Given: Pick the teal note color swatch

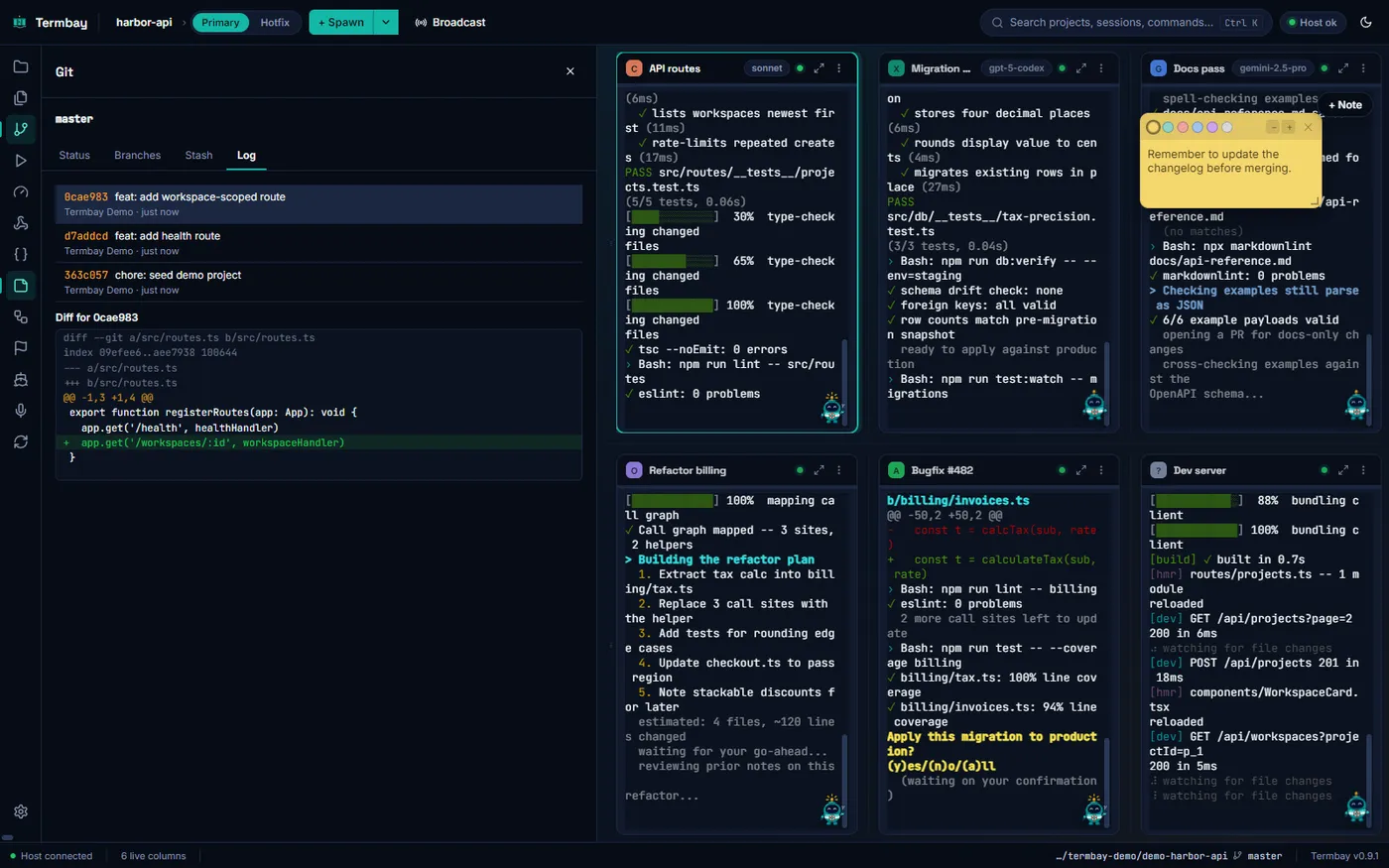Looking at the screenshot, I should tap(1168, 127).
